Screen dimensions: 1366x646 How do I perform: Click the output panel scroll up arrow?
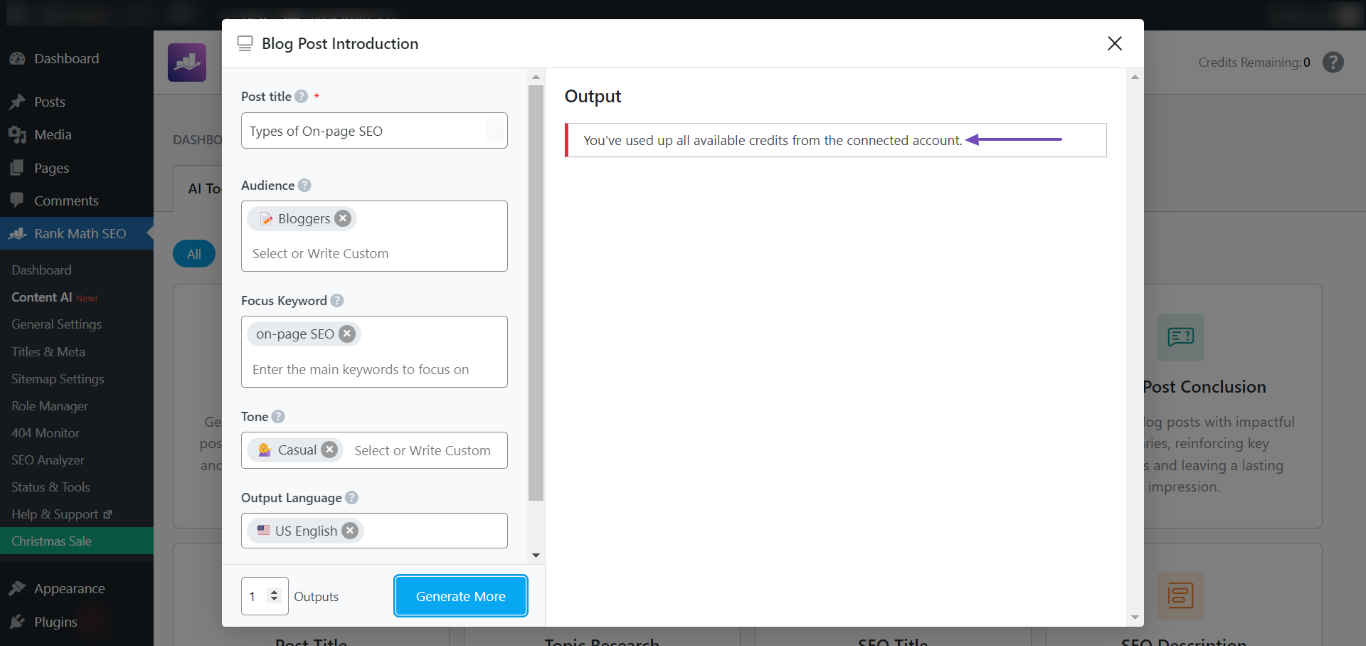[x=1135, y=77]
